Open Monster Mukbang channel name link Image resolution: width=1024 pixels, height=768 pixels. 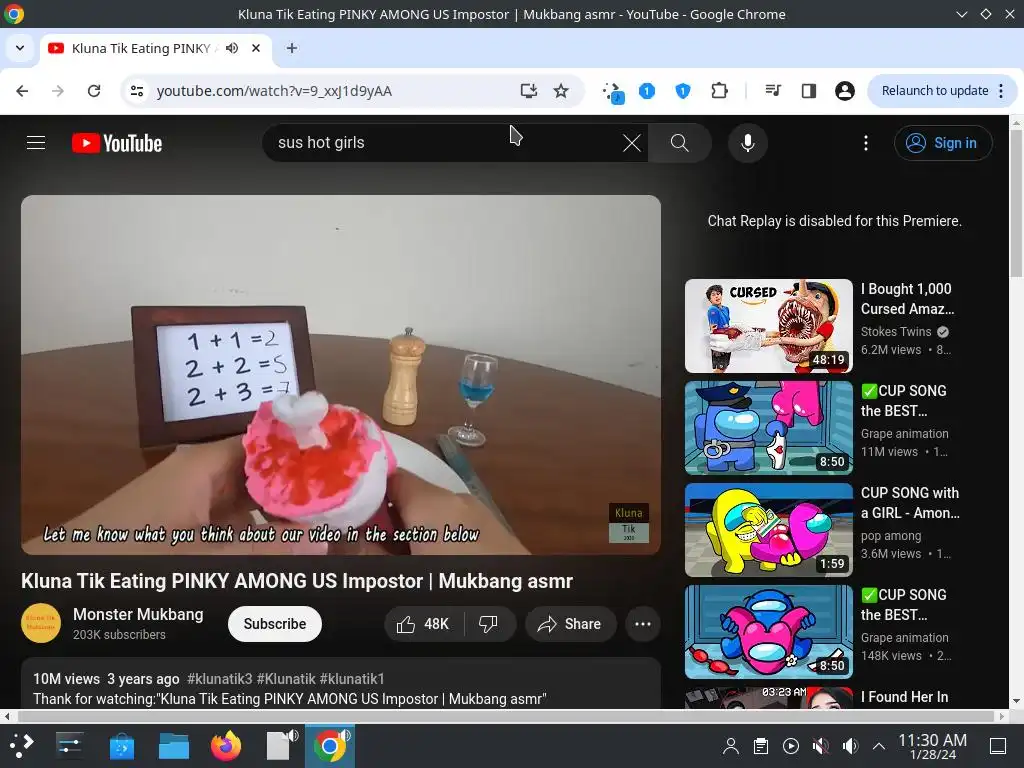138,614
